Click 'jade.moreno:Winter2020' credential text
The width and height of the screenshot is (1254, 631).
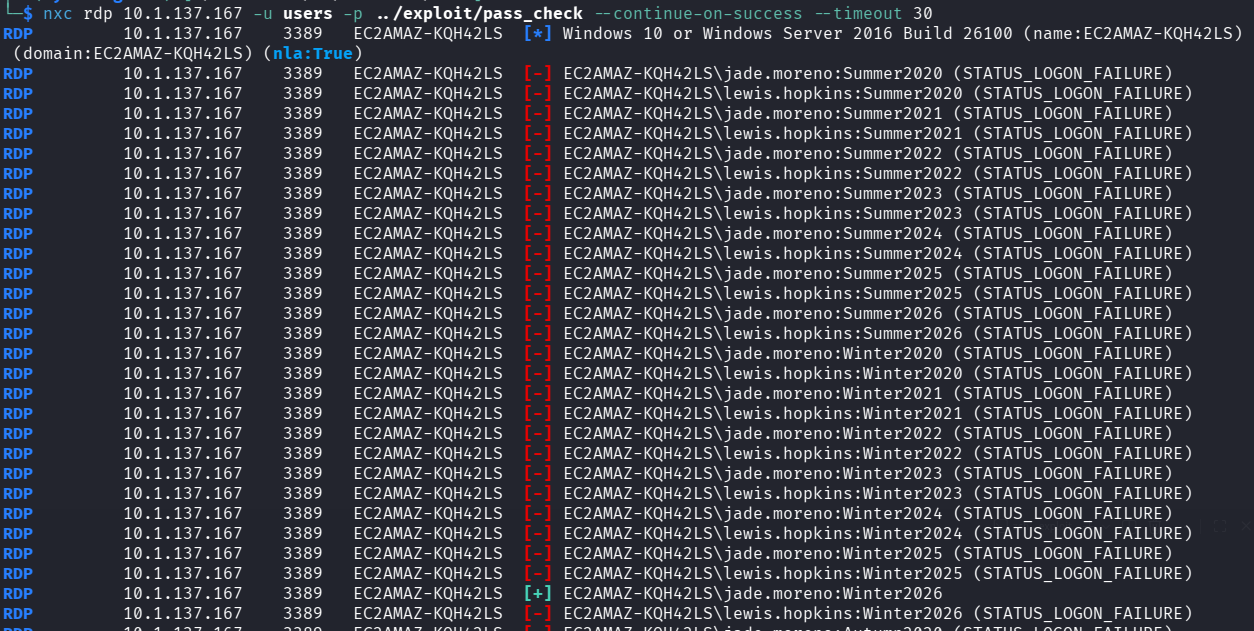833,354
